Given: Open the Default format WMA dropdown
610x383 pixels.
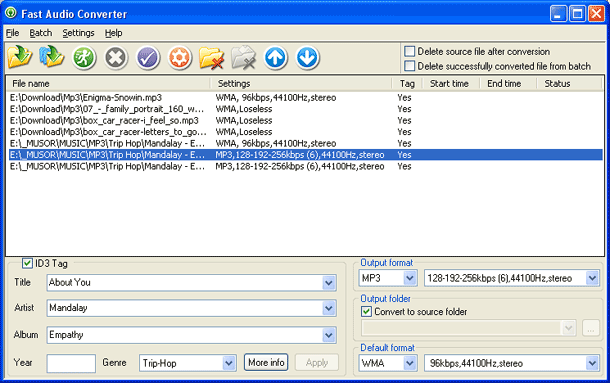Looking at the screenshot, I should (x=410, y=363).
